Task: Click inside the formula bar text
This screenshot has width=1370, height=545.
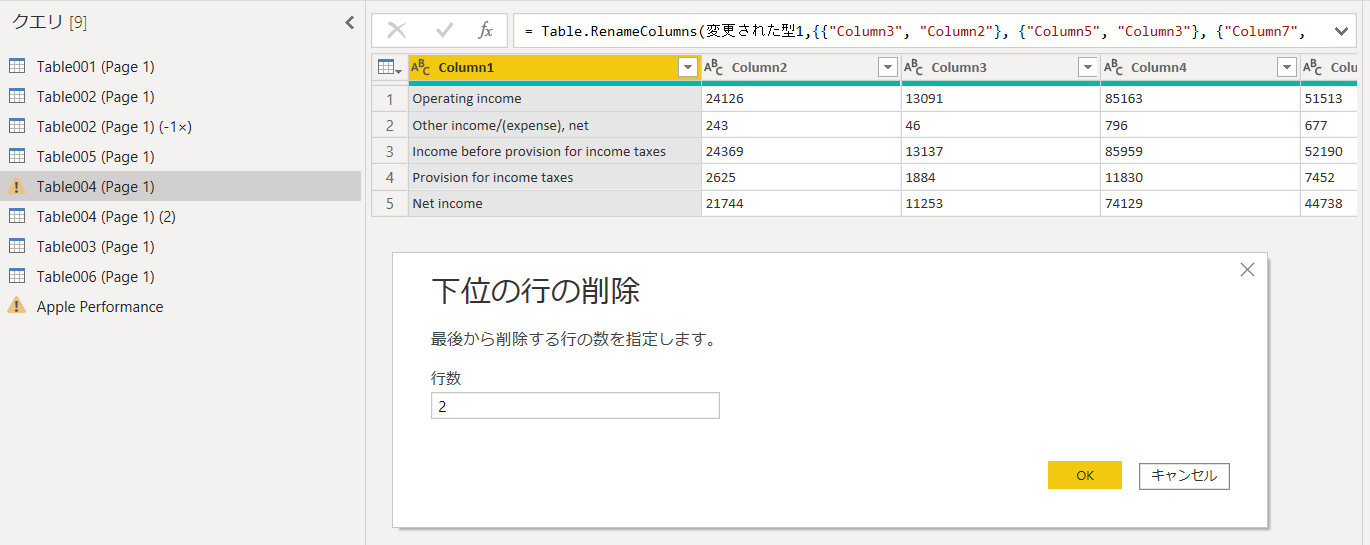Action: [x=918, y=31]
